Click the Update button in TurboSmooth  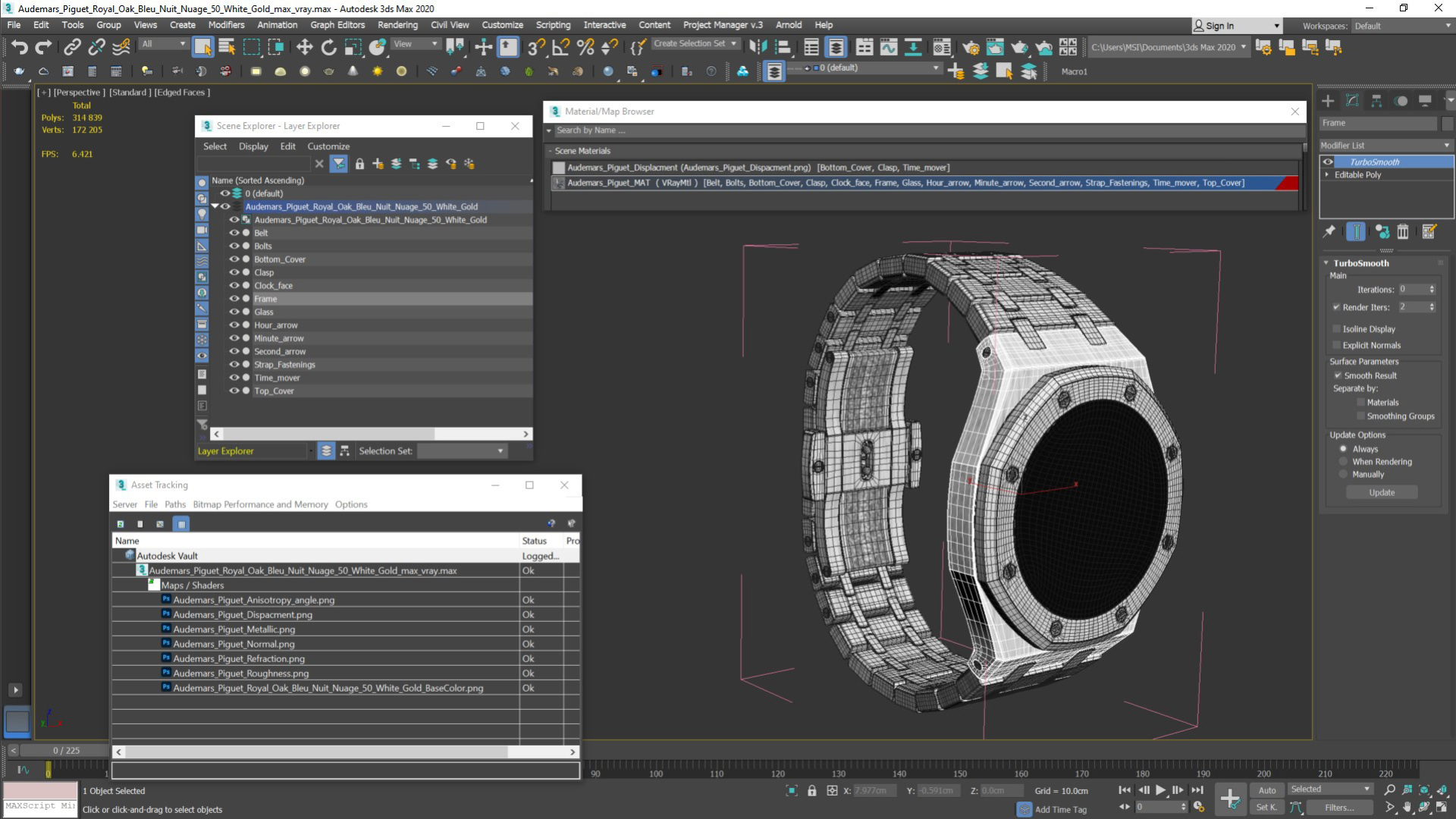(x=1382, y=492)
